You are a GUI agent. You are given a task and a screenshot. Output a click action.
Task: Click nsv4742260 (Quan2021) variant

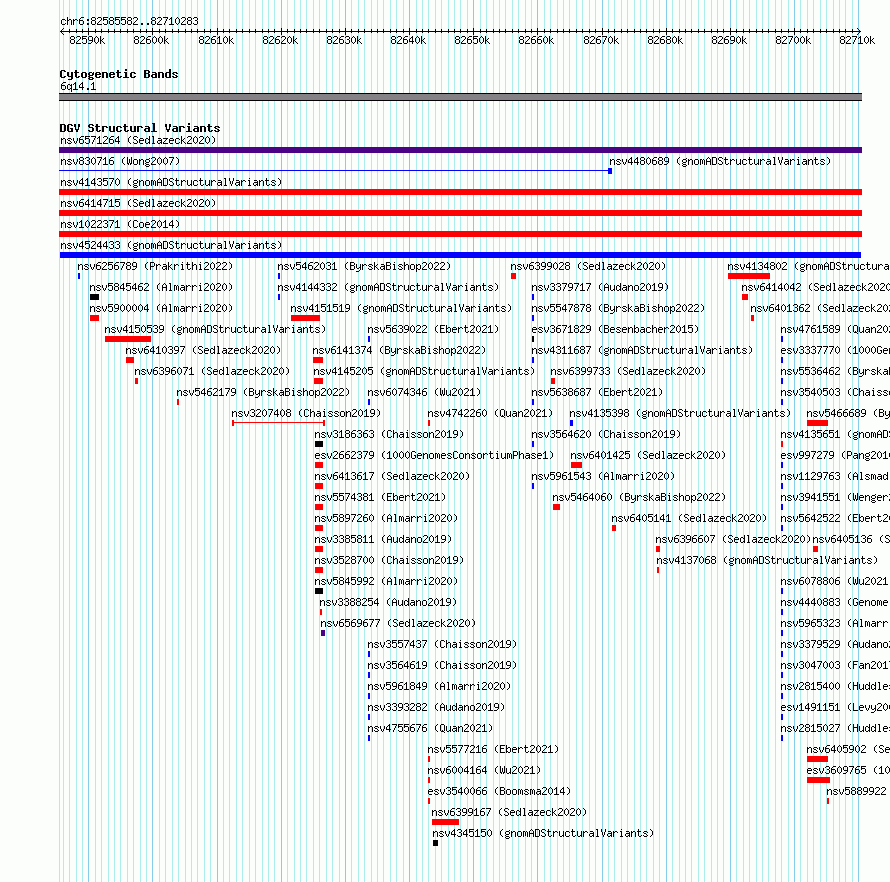click(490, 413)
